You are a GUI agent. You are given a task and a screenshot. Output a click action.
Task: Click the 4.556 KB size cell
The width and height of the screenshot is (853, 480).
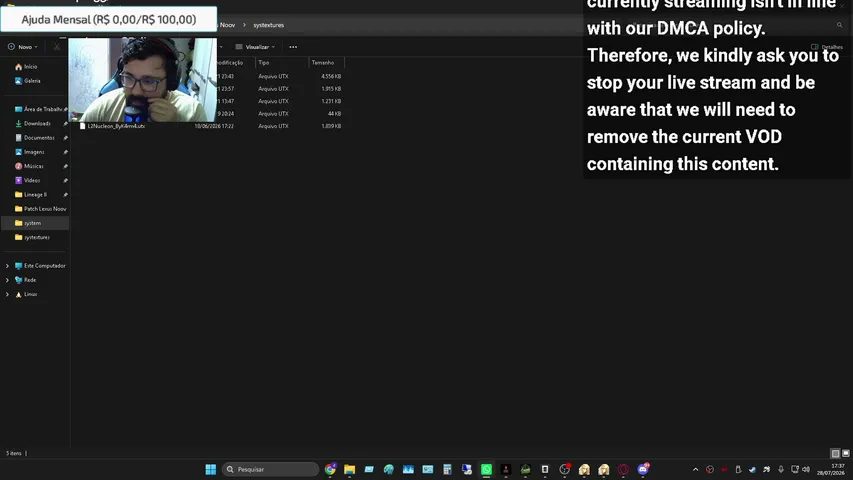[x=331, y=76]
